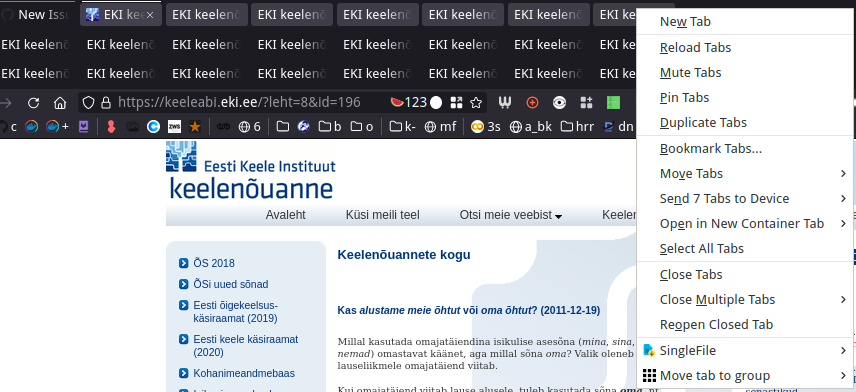Open the 3s bookmark
Viewport: 856px width, 392px height.
pyautogui.click(x=486, y=127)
